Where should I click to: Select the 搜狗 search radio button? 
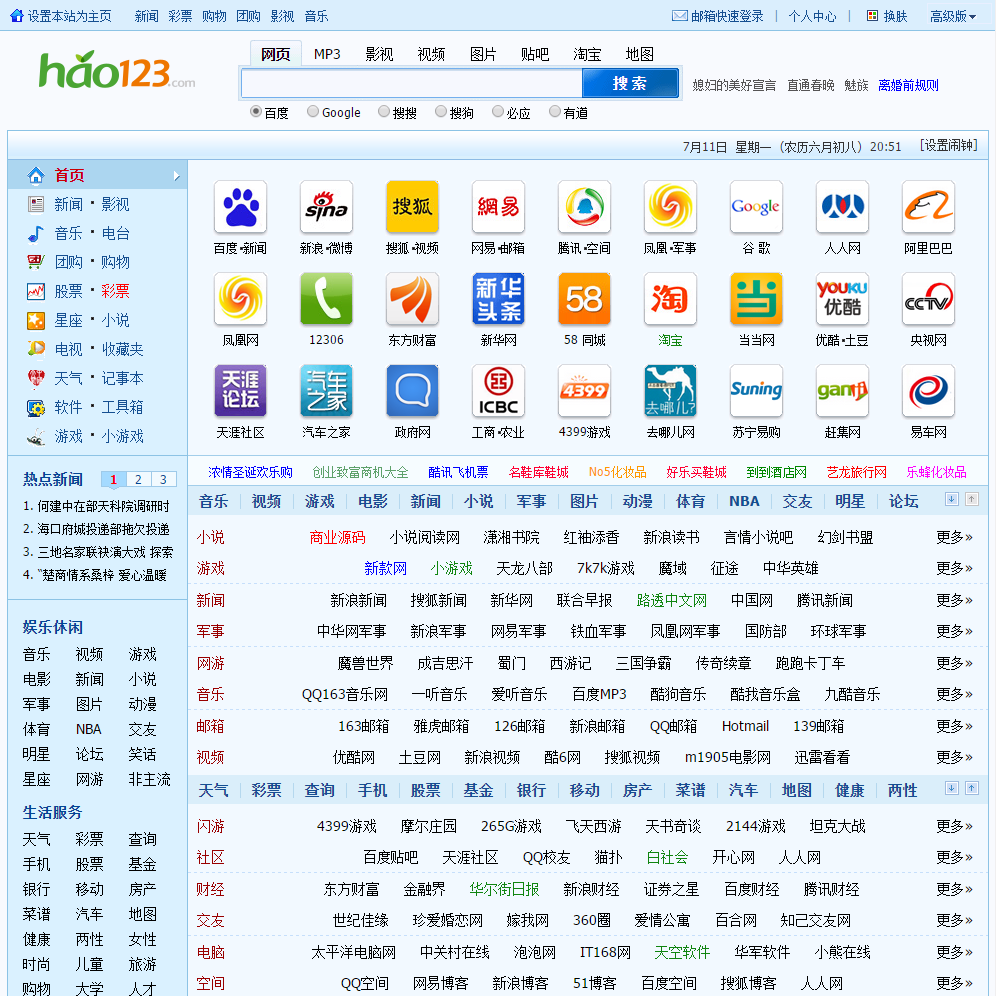point(440,113)
